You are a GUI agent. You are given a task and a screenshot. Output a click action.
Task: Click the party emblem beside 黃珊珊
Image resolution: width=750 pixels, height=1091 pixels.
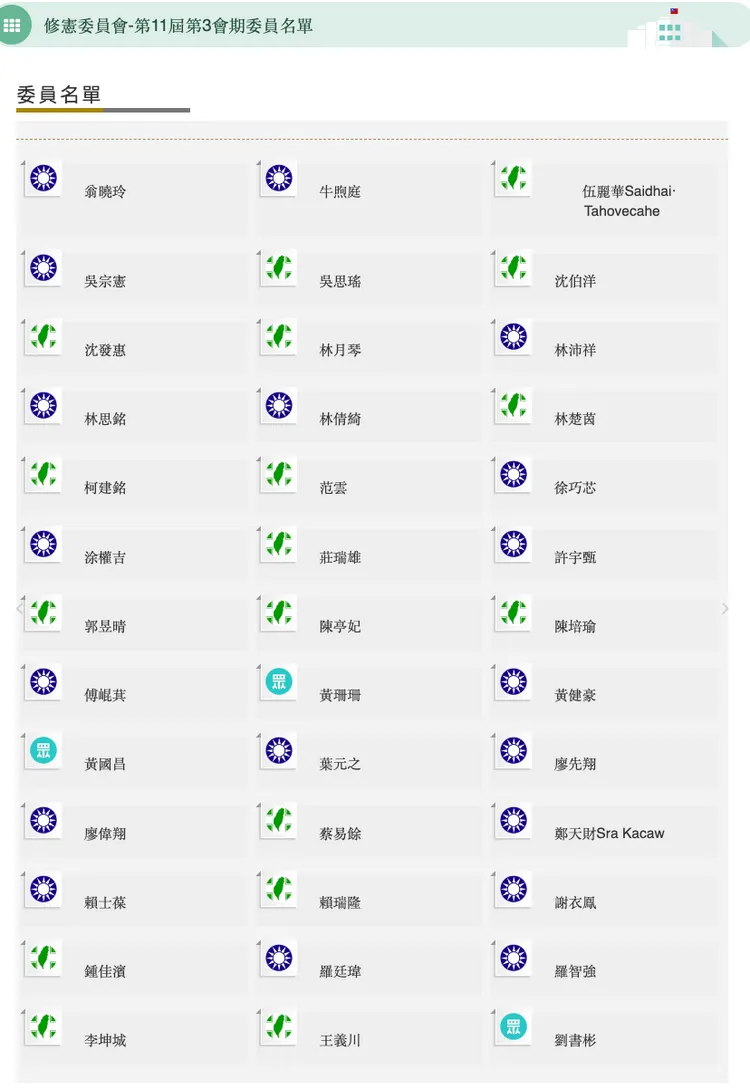tap(279, 682)
